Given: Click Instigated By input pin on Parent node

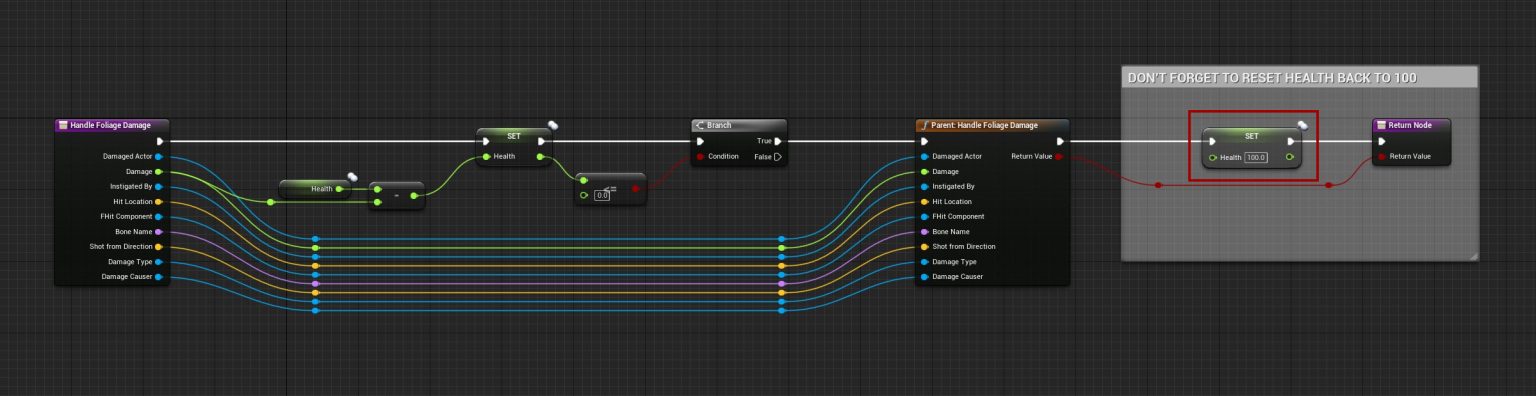Looking at the screenshot, I should 924,186.
